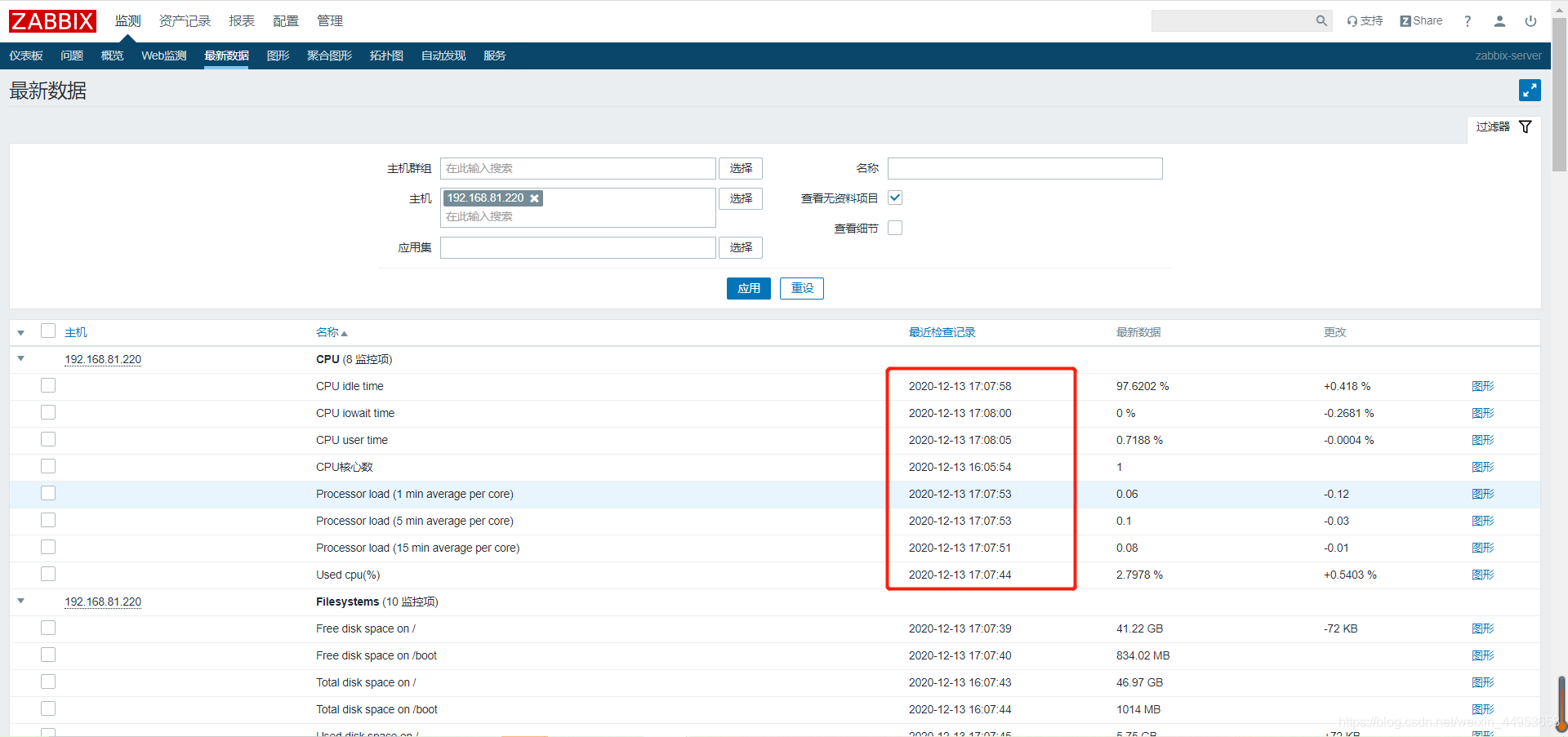Open the support (支持) link
The height and width of the screenshot is (737, 1568).
coord(1365,21)
